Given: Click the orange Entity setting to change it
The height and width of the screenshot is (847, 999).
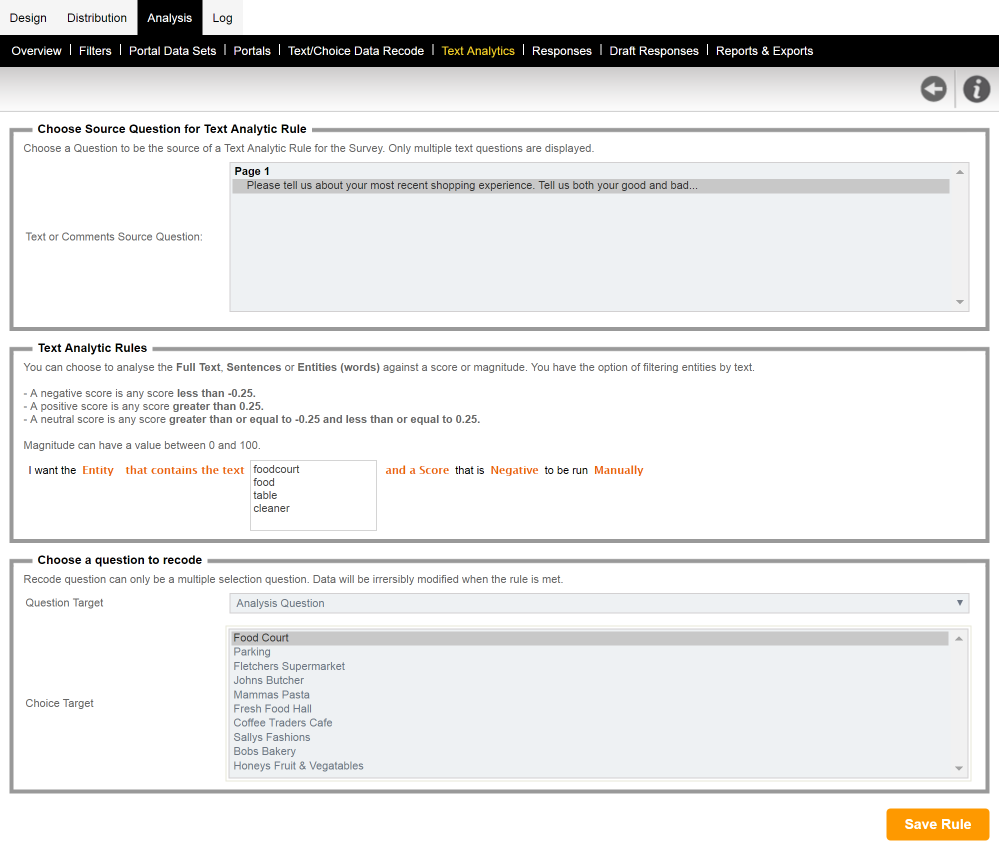Looking at the screenshot, I should tap(98, 470).
